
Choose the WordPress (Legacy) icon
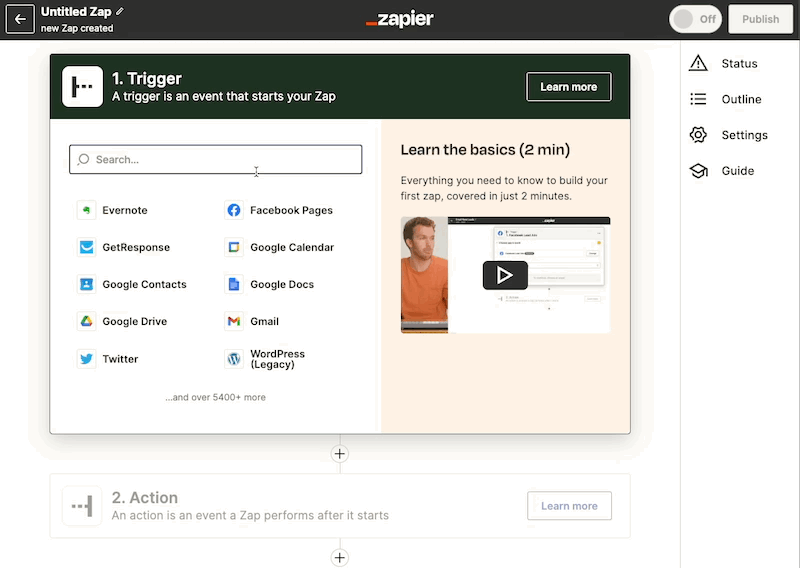tap(234, 359)
